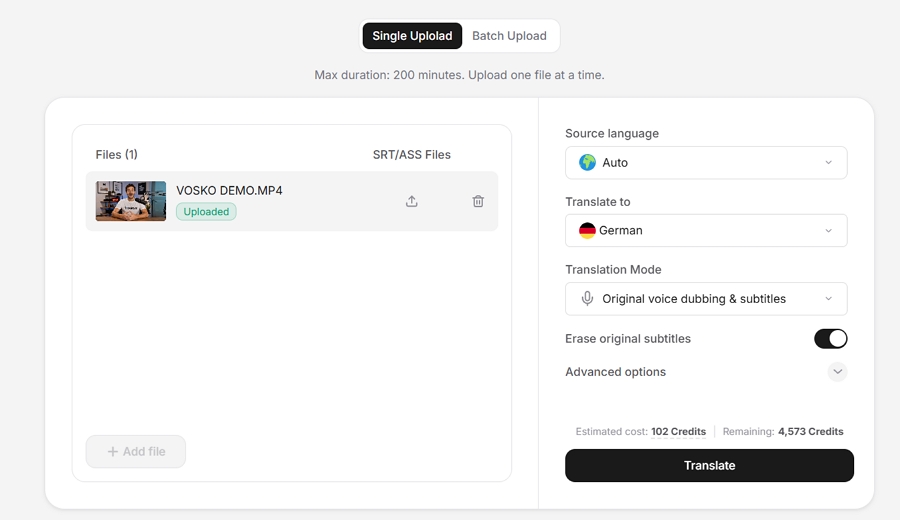The image size is (900, 520).
Task: Click the German flag icon
Action: coord(587,230)
